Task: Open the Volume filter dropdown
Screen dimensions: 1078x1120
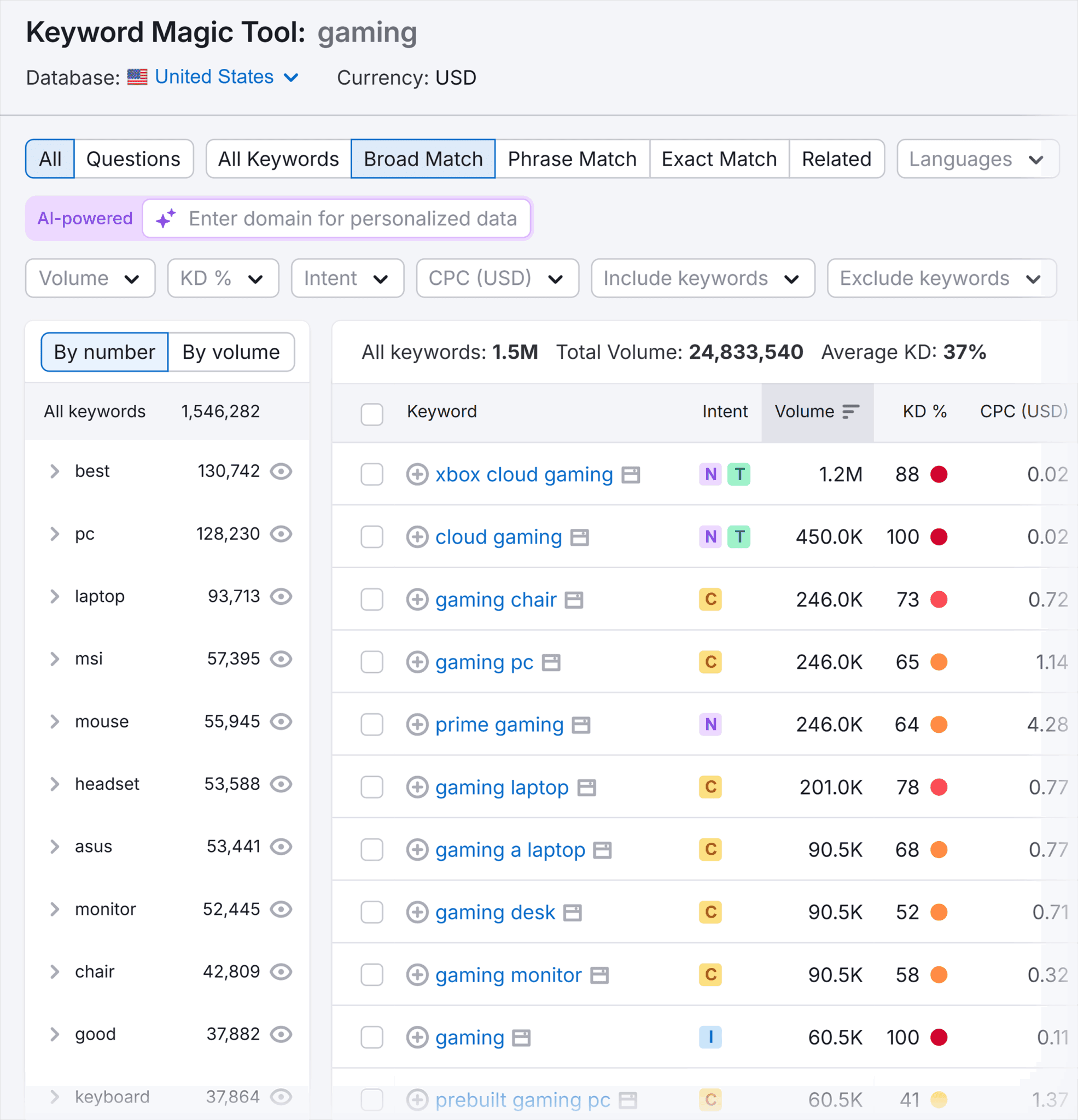Action: tap(90, 278)
